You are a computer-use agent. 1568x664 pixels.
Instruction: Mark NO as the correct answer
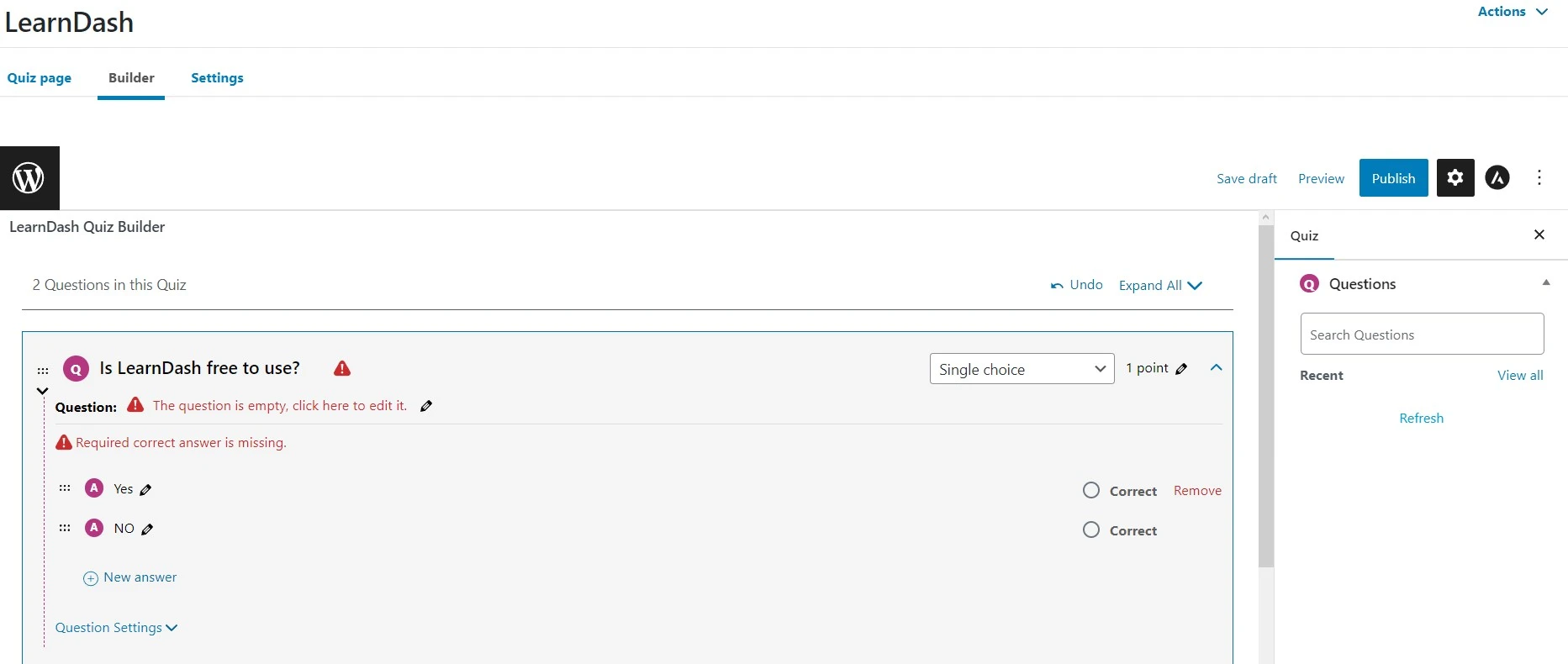pyautogui.click(x=1091, y=530)
